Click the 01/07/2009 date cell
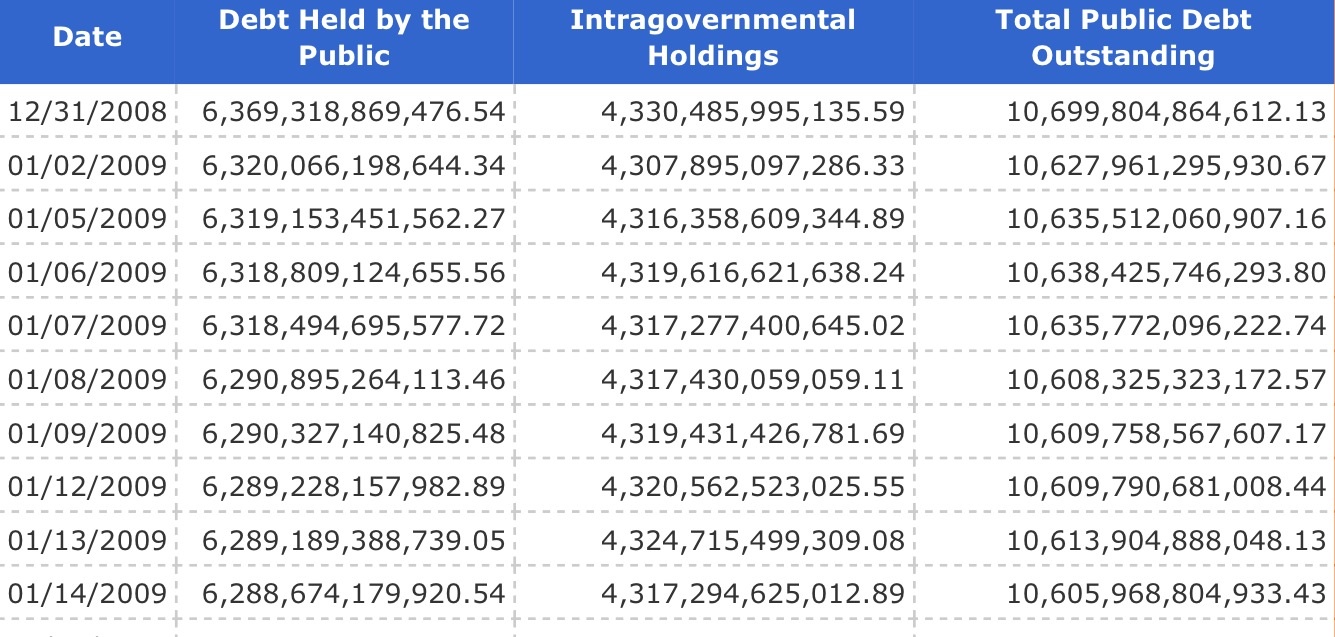The height and width of the screenshot is (637, 1335). point(88,326)
